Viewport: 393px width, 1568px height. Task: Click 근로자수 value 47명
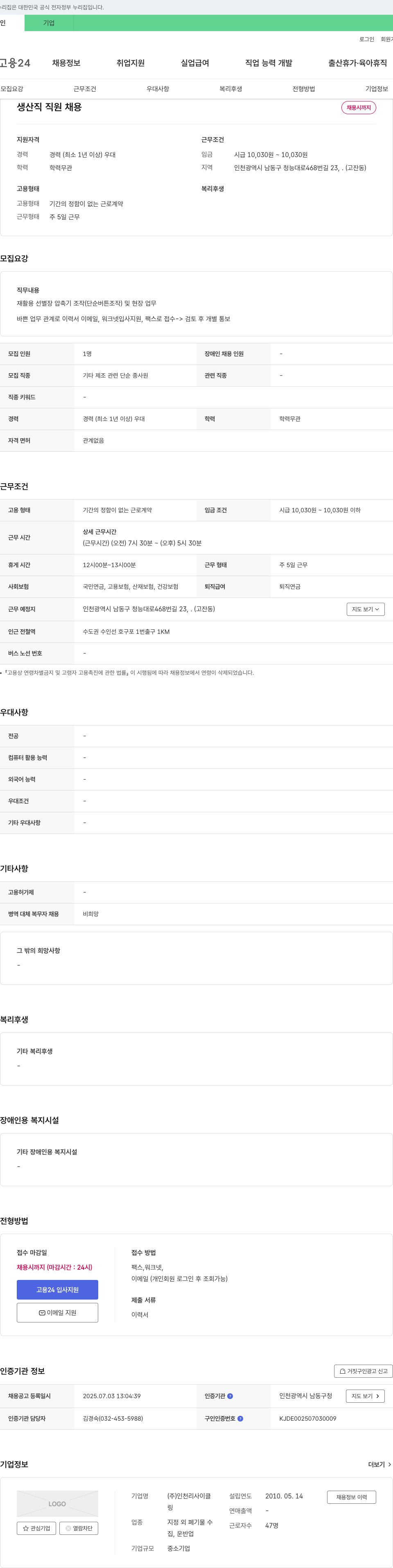tap(272, 1525)
